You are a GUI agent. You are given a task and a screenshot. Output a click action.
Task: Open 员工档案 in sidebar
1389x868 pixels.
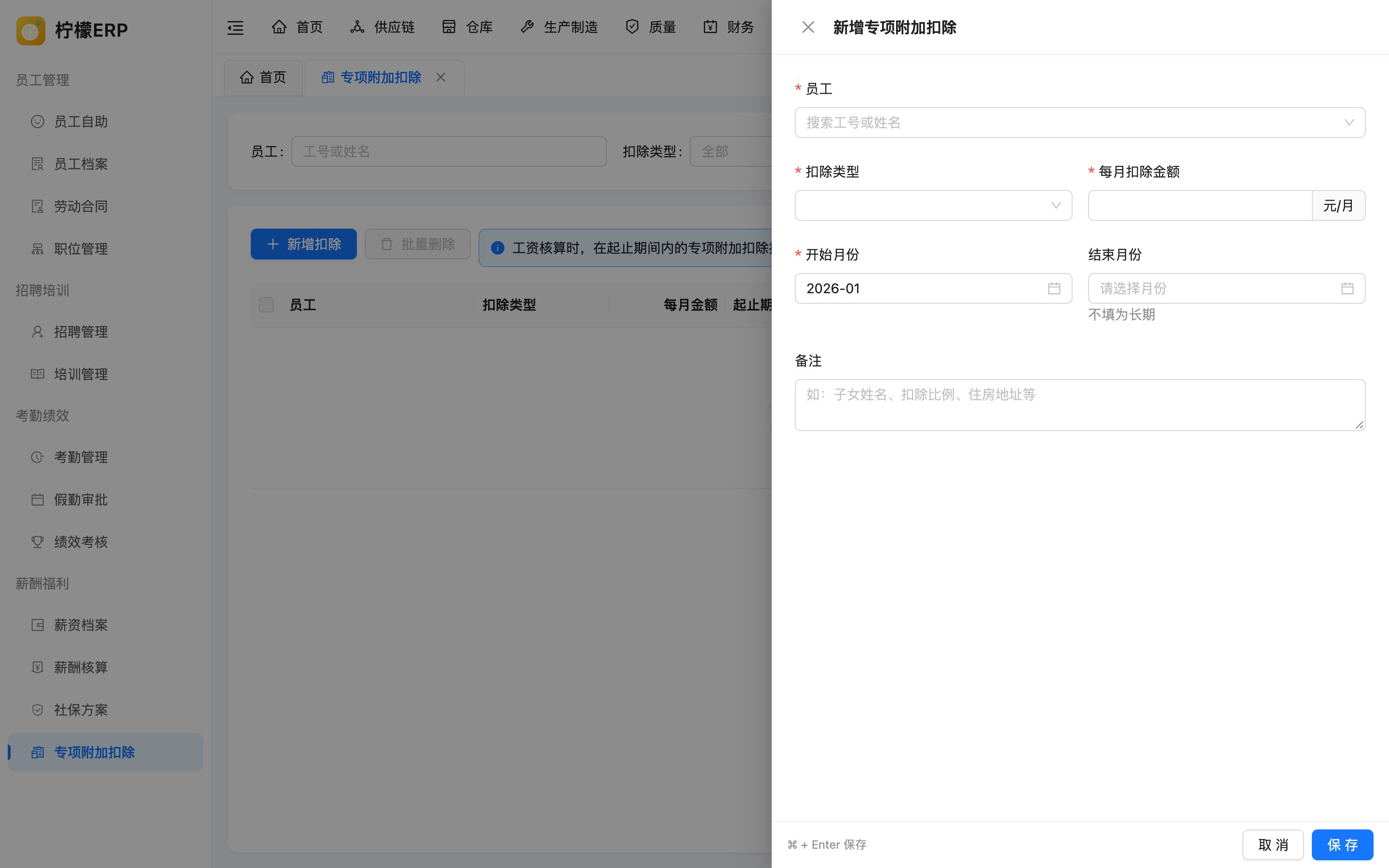(x=106, y=164)
